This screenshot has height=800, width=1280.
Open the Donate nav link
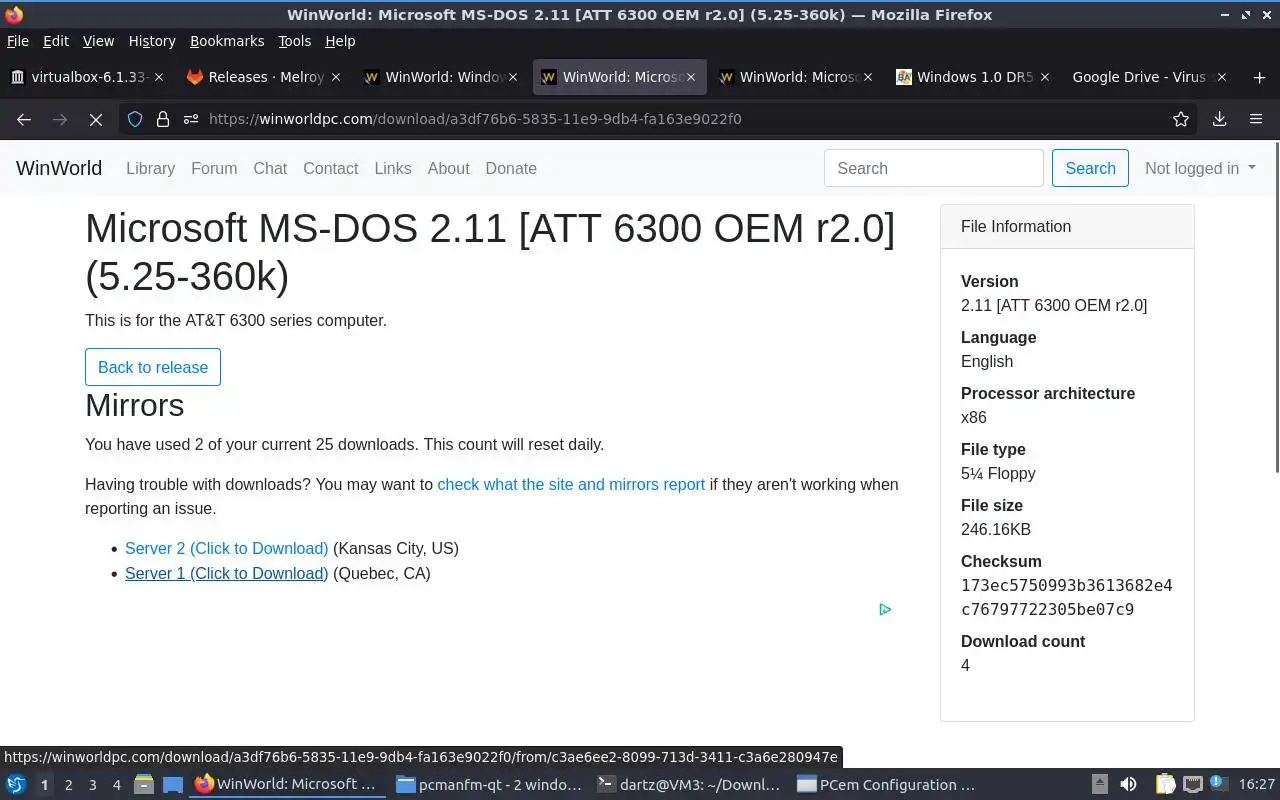511,168
